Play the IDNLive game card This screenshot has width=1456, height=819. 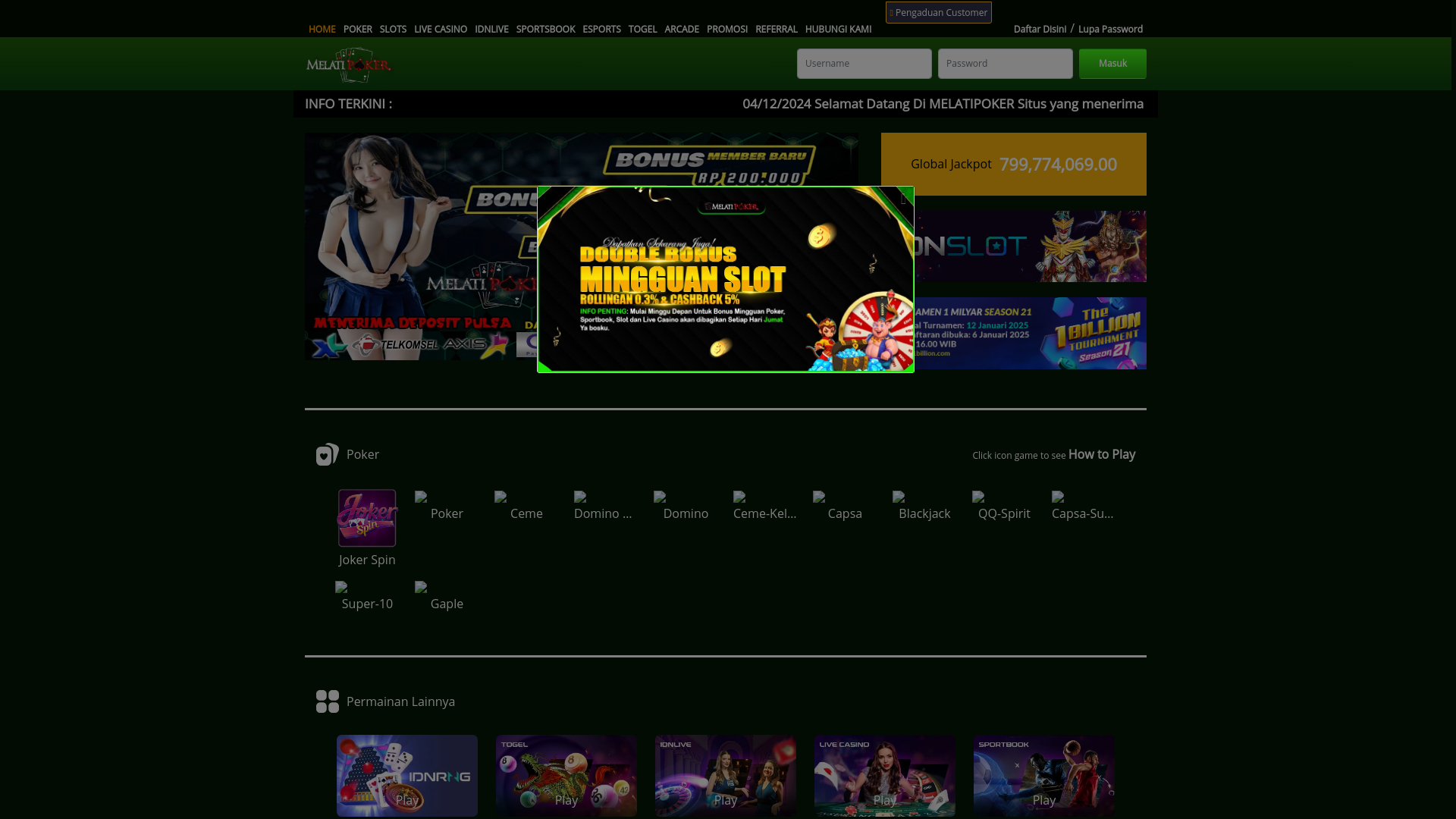[x=726, y=776]
